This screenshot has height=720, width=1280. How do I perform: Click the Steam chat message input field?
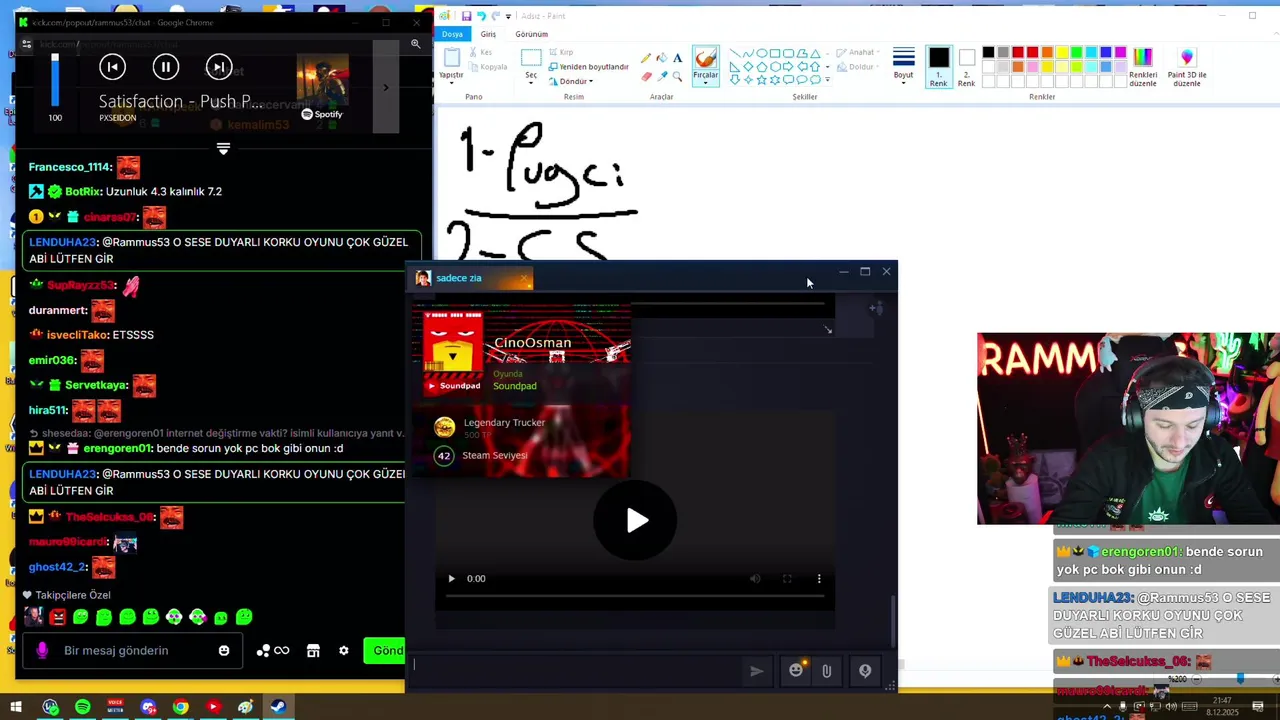tap(575, 671)
